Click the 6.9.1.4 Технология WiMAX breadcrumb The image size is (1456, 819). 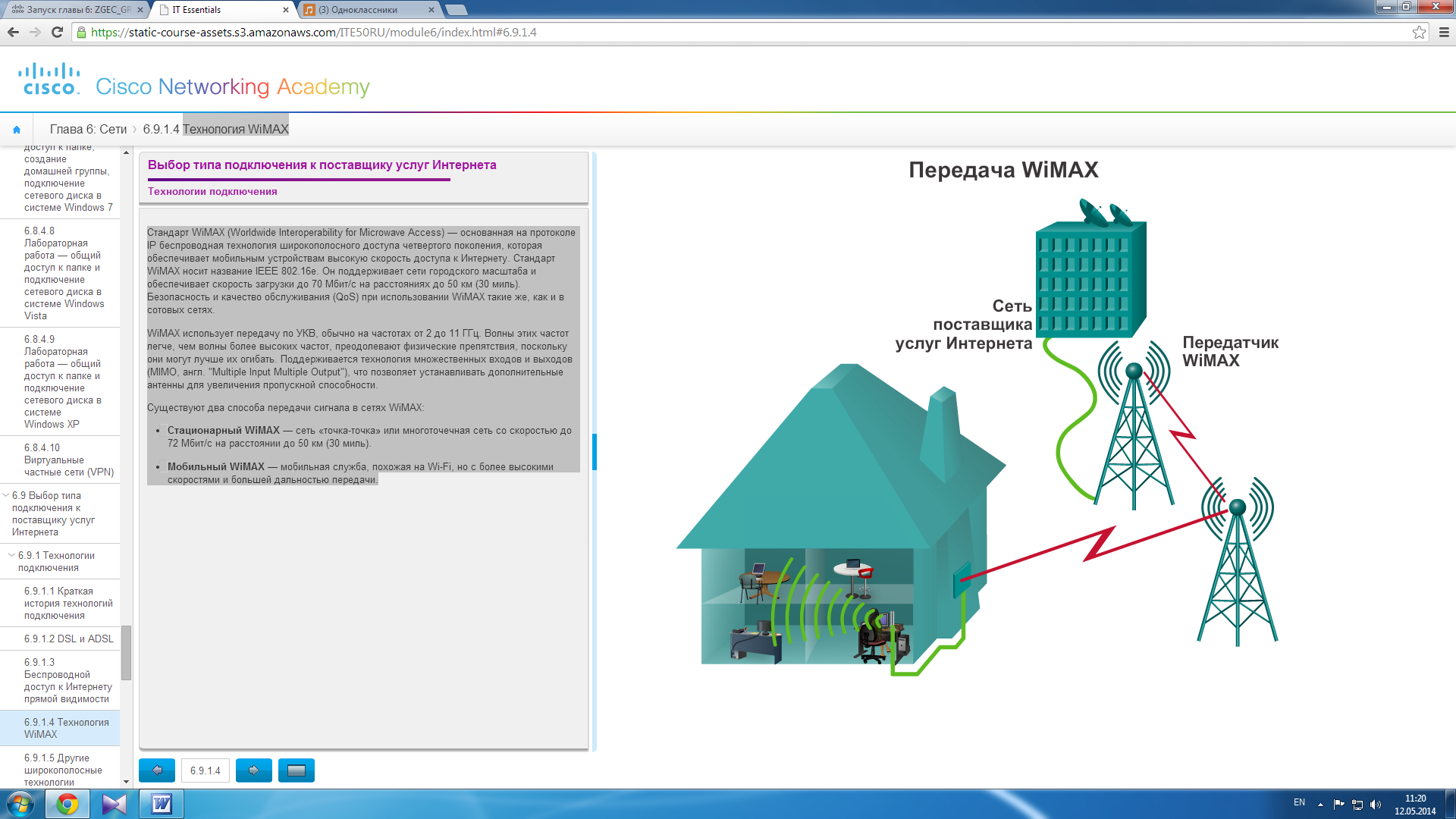tap(215, 129)
